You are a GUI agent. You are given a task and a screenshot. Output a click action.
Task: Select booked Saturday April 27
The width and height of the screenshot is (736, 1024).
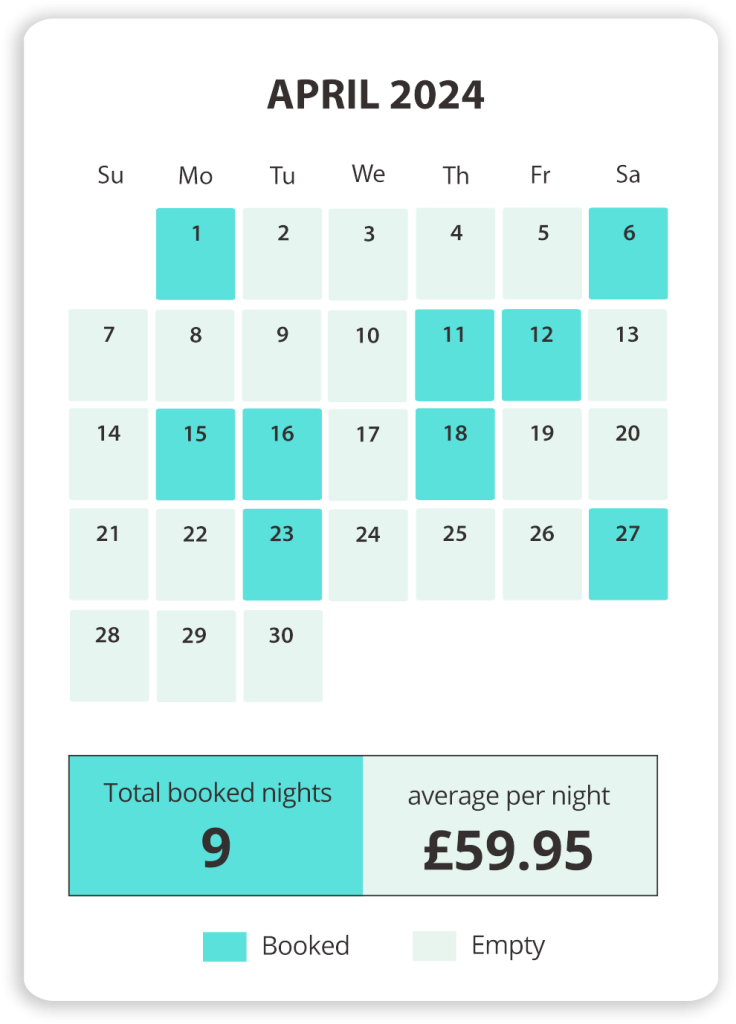pyautogui.click(x=628, y=554)
